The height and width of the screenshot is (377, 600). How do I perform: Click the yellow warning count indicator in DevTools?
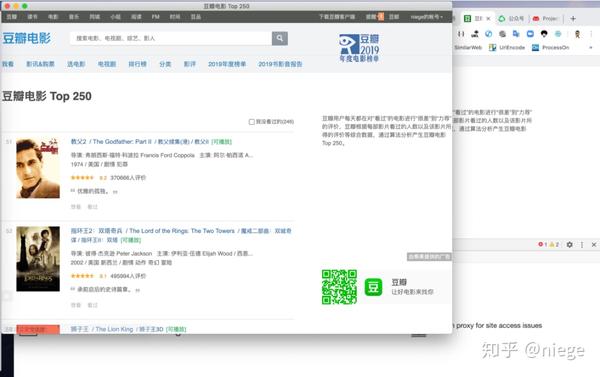[554, 244]
